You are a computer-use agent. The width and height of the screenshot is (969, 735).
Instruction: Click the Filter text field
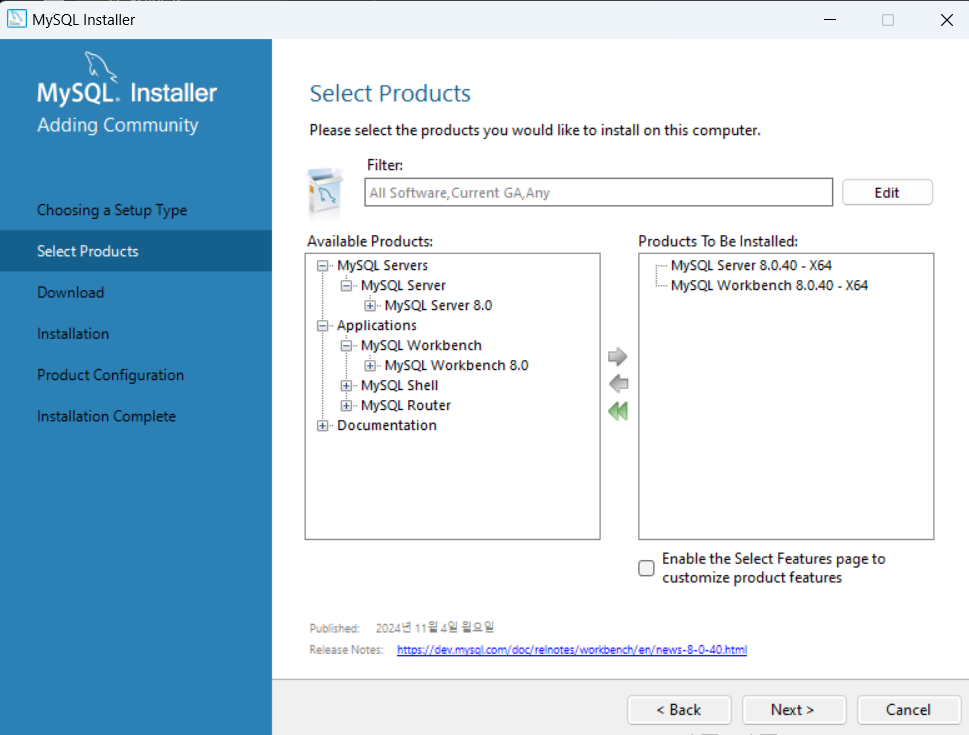(598, 192)
